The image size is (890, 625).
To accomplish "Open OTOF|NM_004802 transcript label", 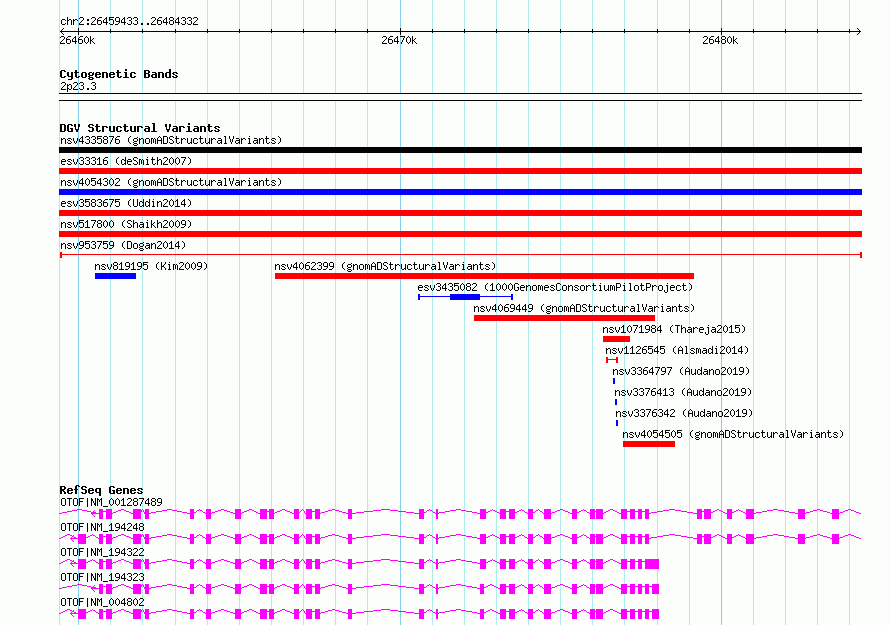I will (x=102, y=602).
